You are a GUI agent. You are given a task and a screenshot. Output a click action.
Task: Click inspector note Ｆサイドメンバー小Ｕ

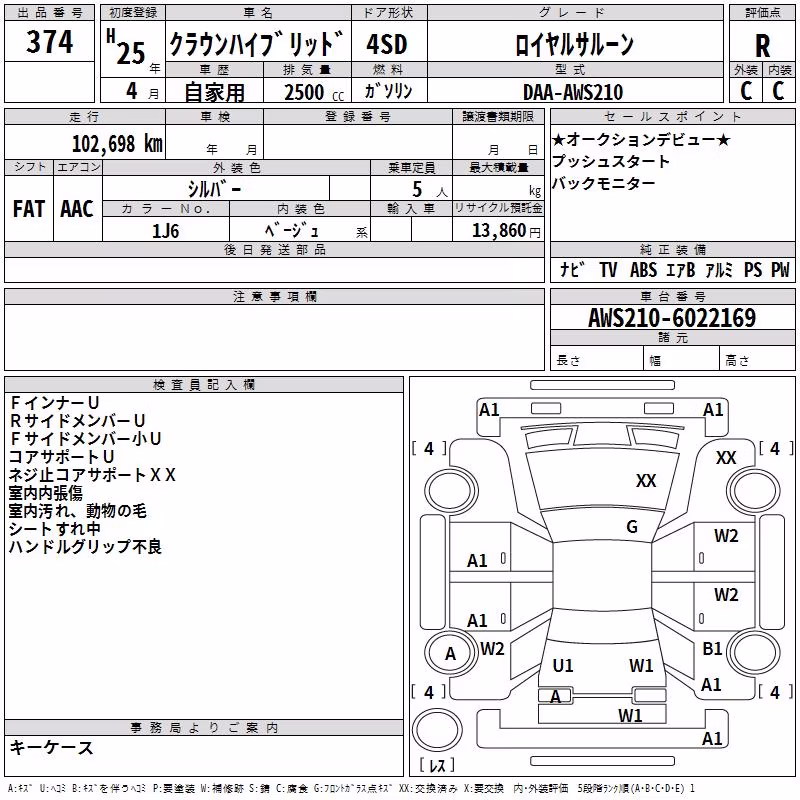(85, 439)
